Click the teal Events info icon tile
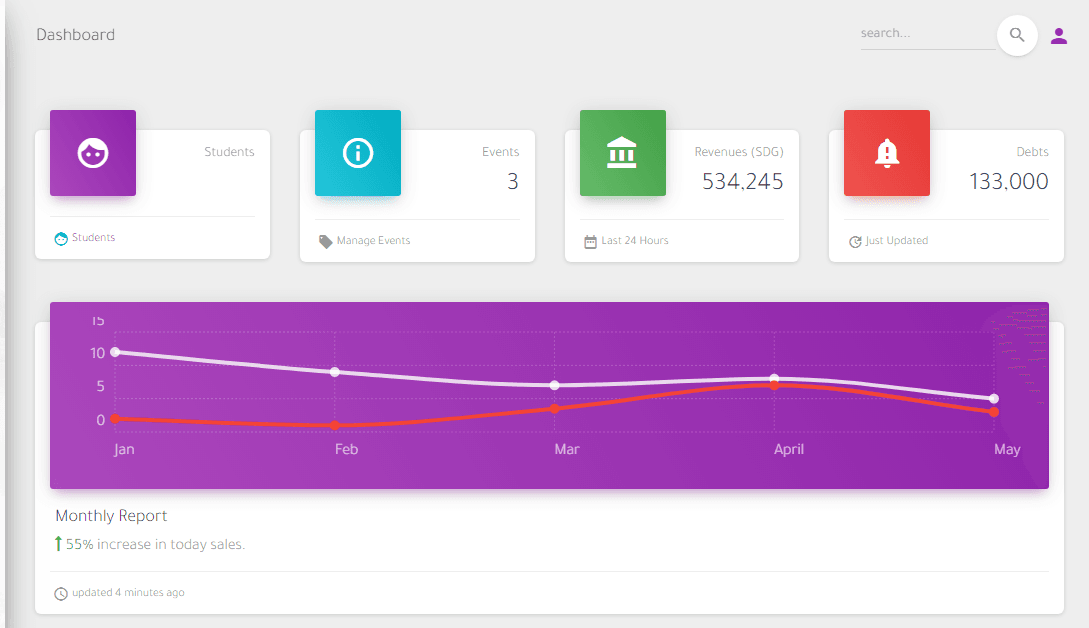This screenshot has height=628, width=1089. 358,153
